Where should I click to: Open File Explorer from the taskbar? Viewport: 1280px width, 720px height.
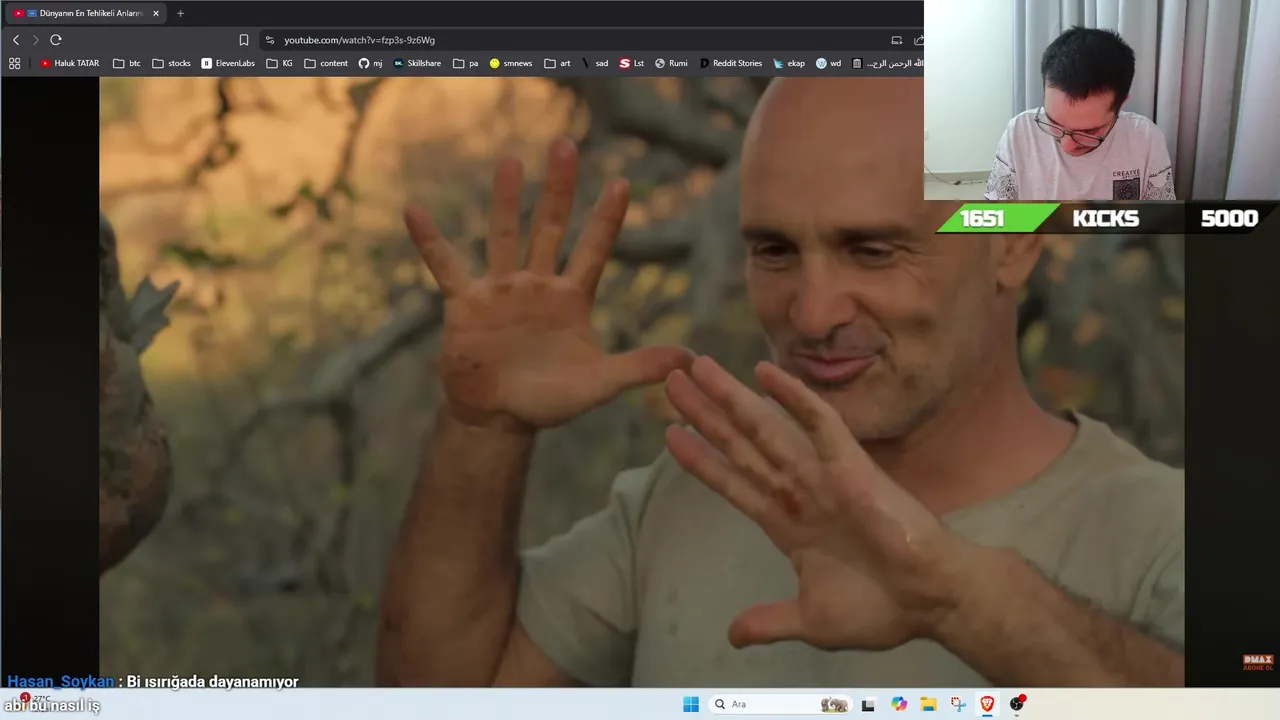click(x=928, y=704)
